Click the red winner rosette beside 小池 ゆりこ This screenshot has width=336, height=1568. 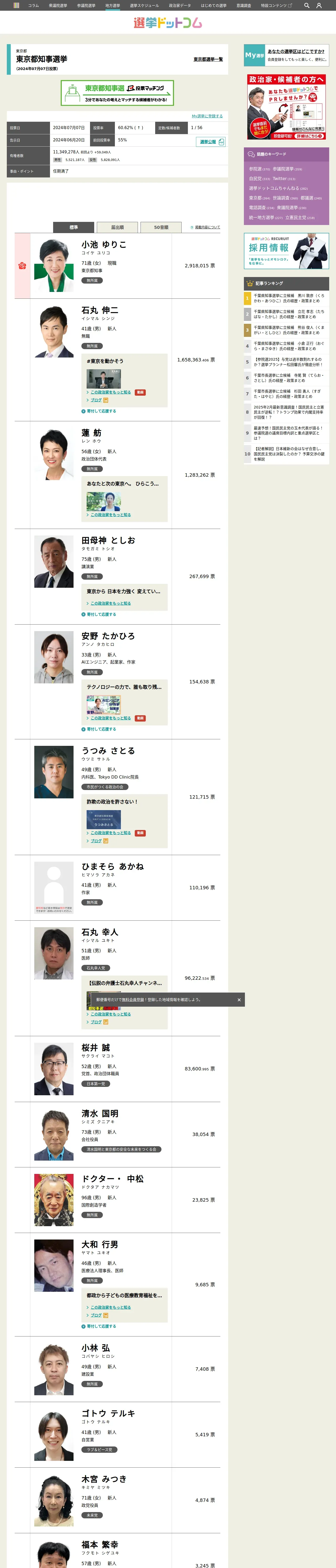pos(22,266)
